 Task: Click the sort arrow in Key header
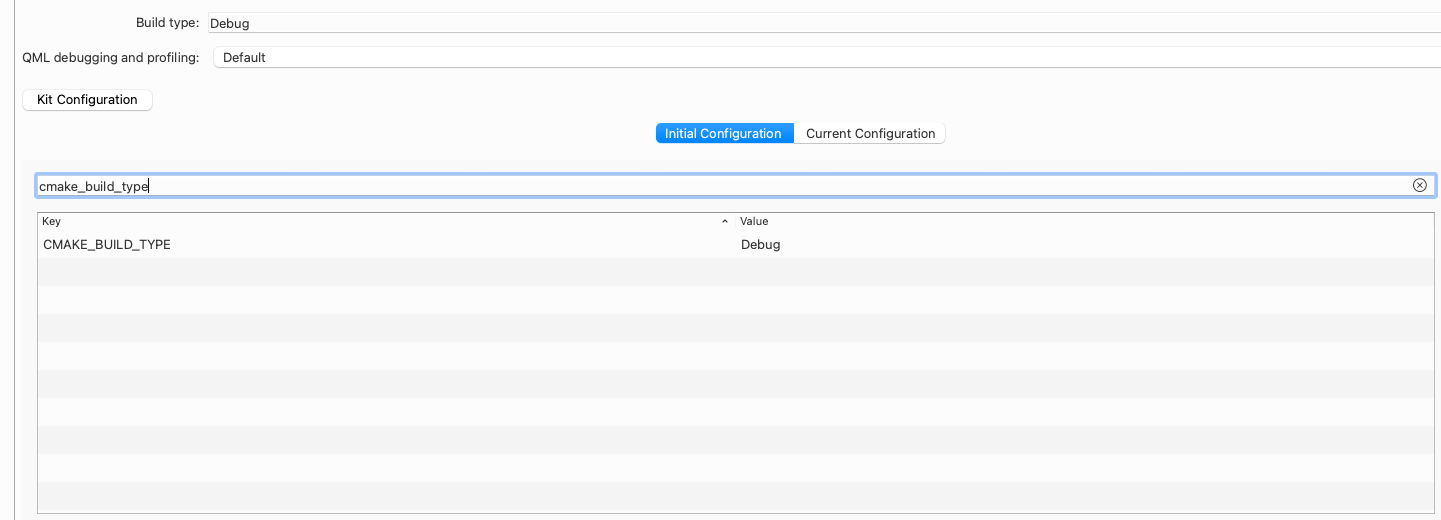point(724,221)
